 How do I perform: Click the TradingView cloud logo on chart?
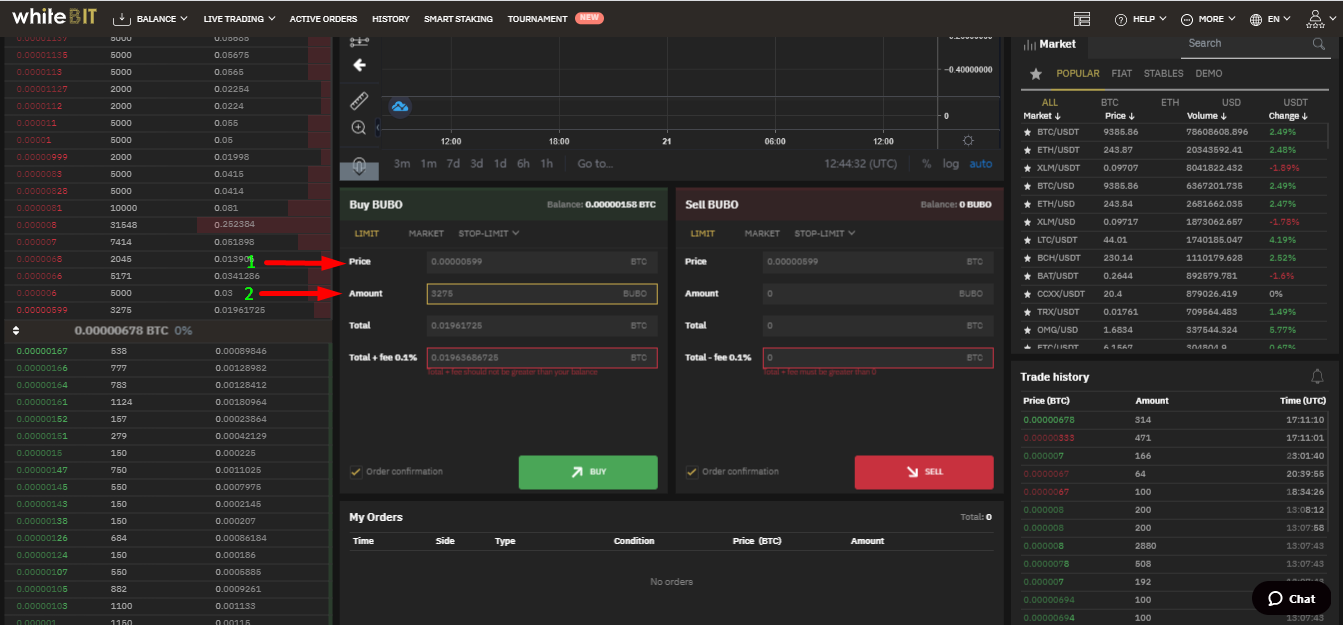[x=400, y=106]
